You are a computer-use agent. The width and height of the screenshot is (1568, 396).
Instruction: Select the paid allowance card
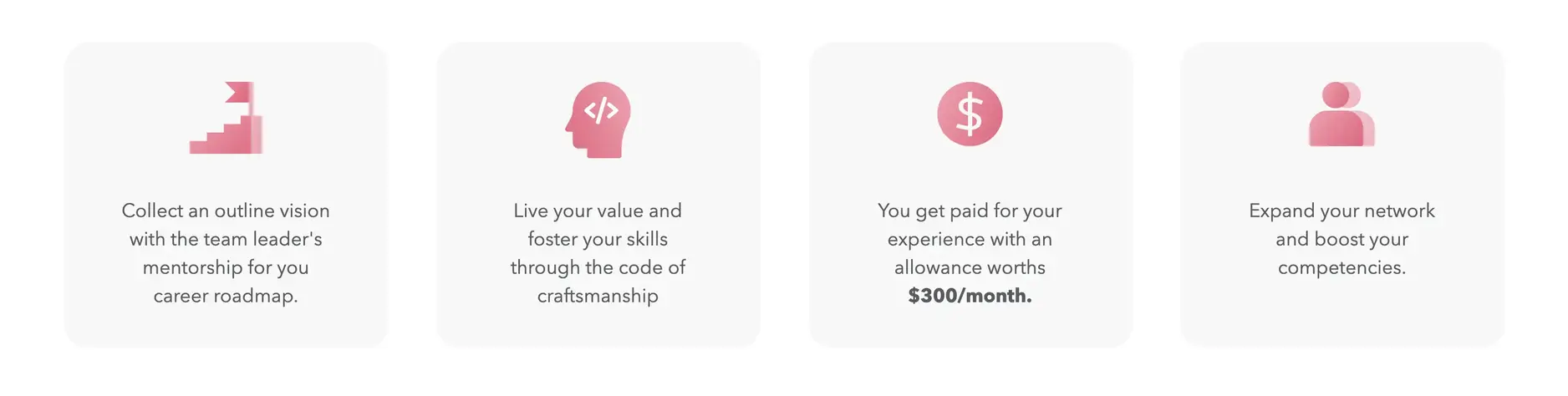970,195
